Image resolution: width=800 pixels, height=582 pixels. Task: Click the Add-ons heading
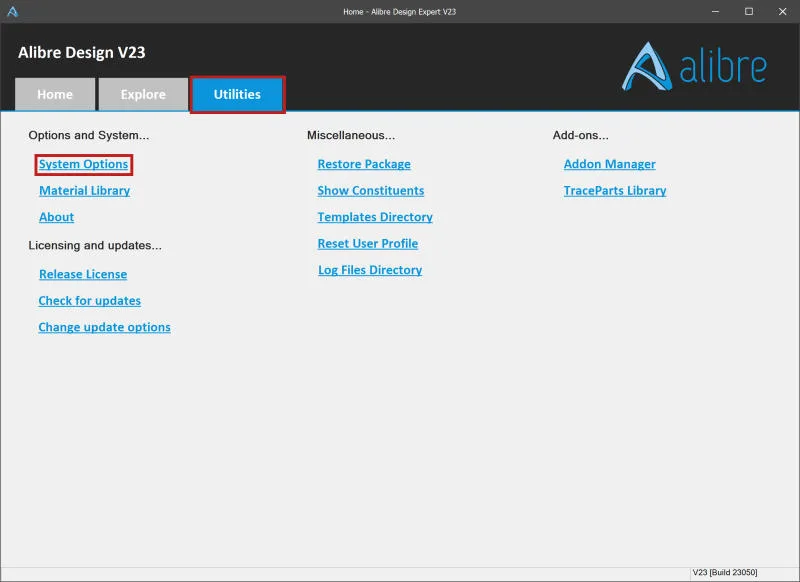[581, 135]
